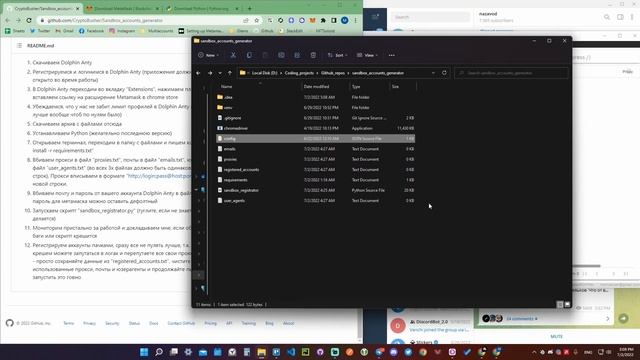Select the venv folder
Viewport: 640px width, 360px height.
315,107
